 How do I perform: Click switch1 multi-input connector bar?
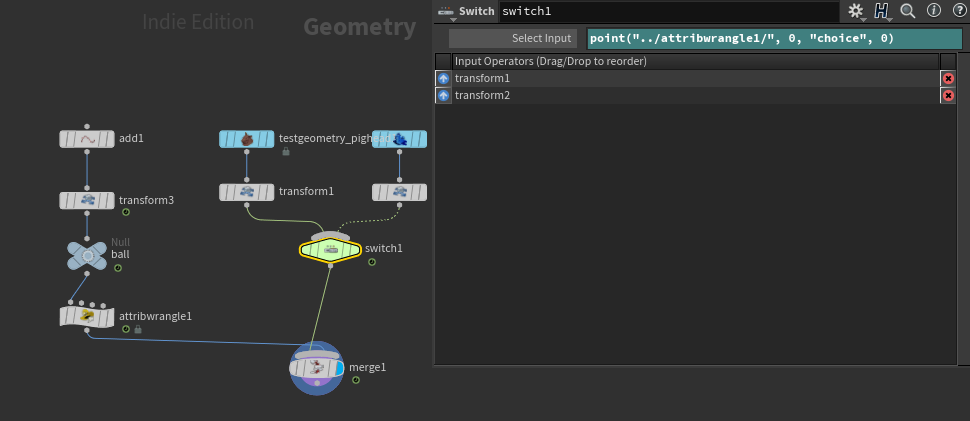click(x=330, y=236)
